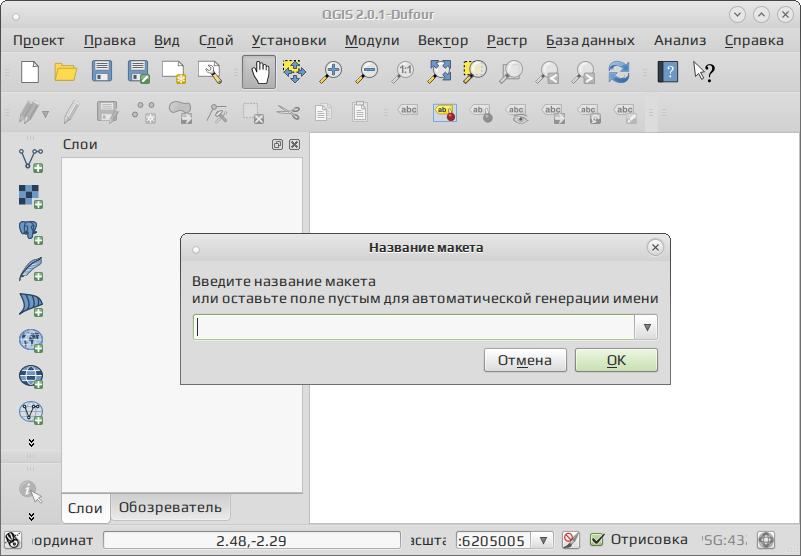801x556 pixels.
Task: Open the Растр menu
Action: (x=507, y=40)
